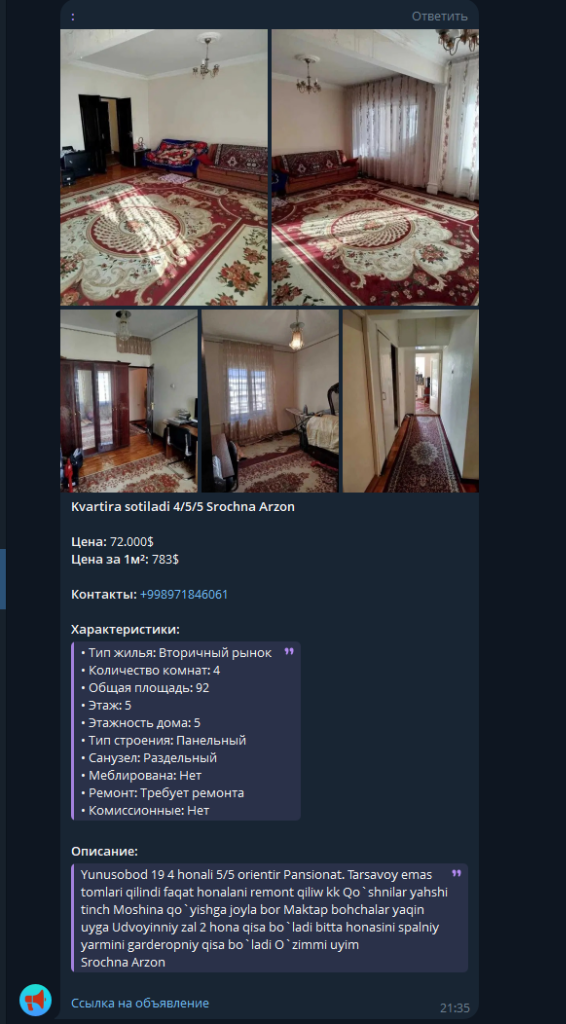Image resolution: width=566 pixels, height=1024 pixels.
Task: Click the Ремонт: Требует ремонта line
Action: [x=163, y=793]
